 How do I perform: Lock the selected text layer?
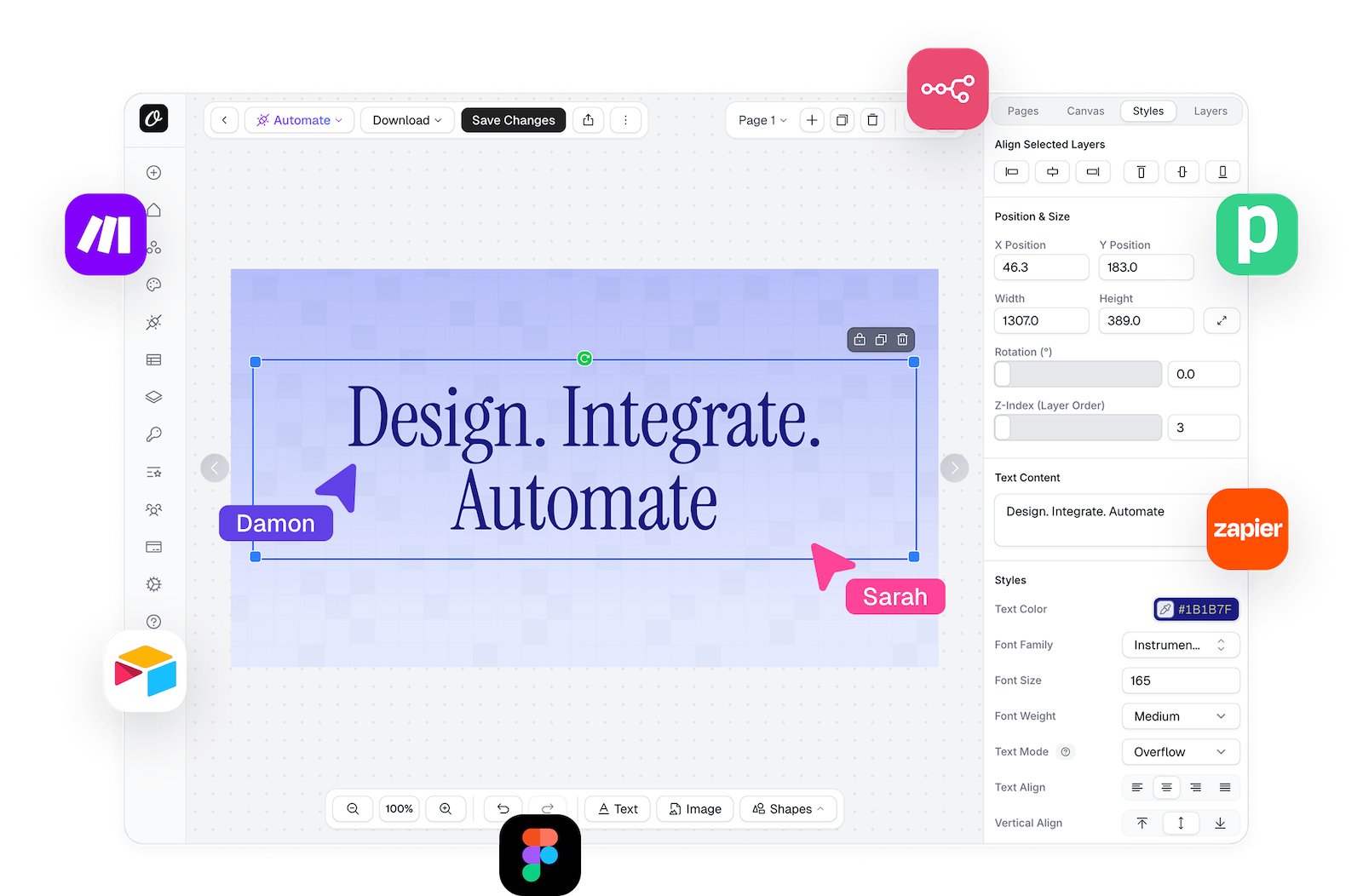pyautogui.click(x=860, y=340)
